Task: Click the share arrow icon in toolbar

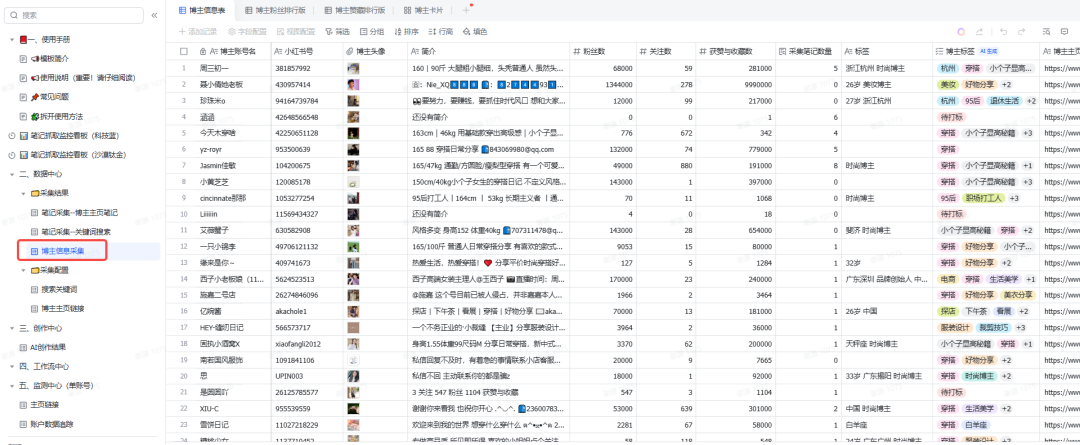Action: (x=979, y=32)
